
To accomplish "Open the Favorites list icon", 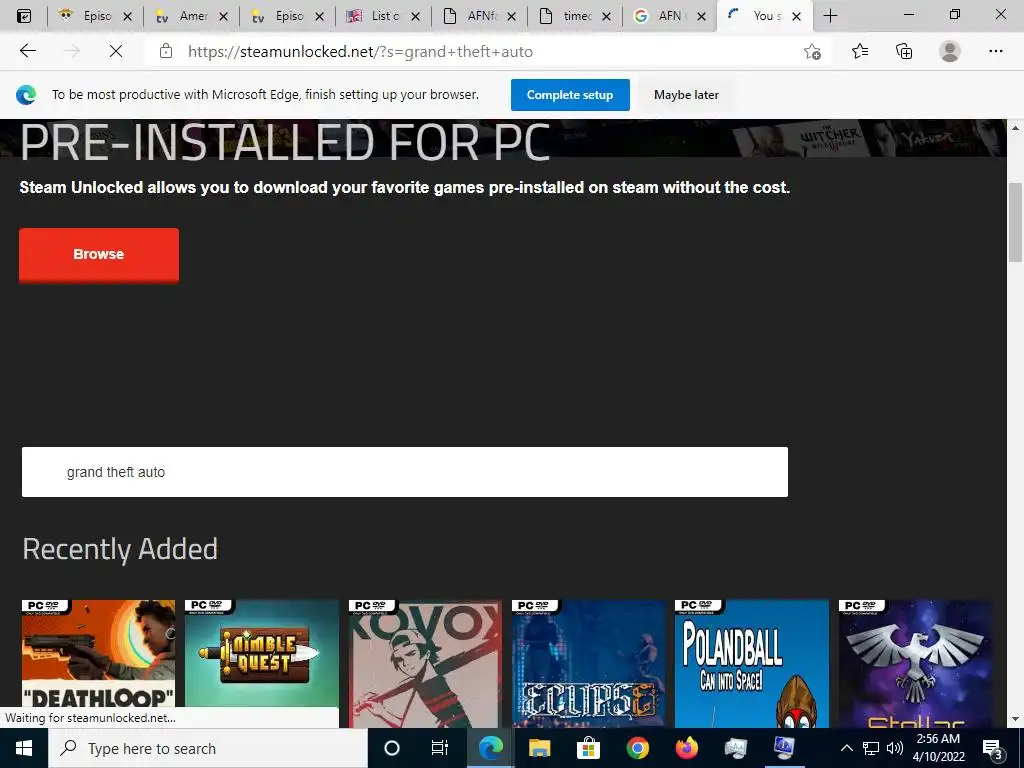I will [860, 51].
